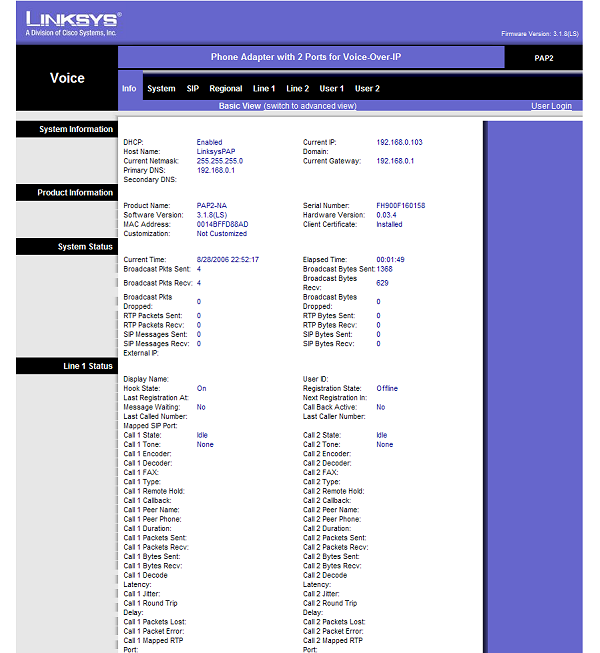This screenshot has height=653, width=600.
Task: Open the User 2 tab
Action: click(x=367, y=89)
